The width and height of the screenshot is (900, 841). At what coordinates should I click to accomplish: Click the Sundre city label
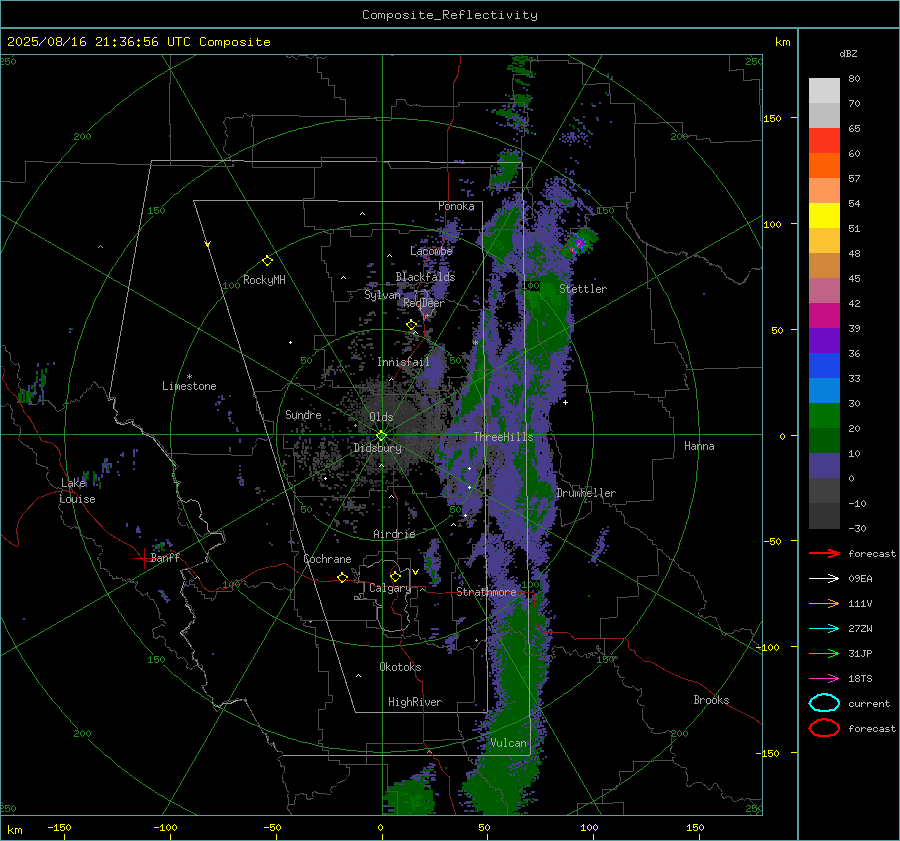pyautogui.click(x=303, y=414)
